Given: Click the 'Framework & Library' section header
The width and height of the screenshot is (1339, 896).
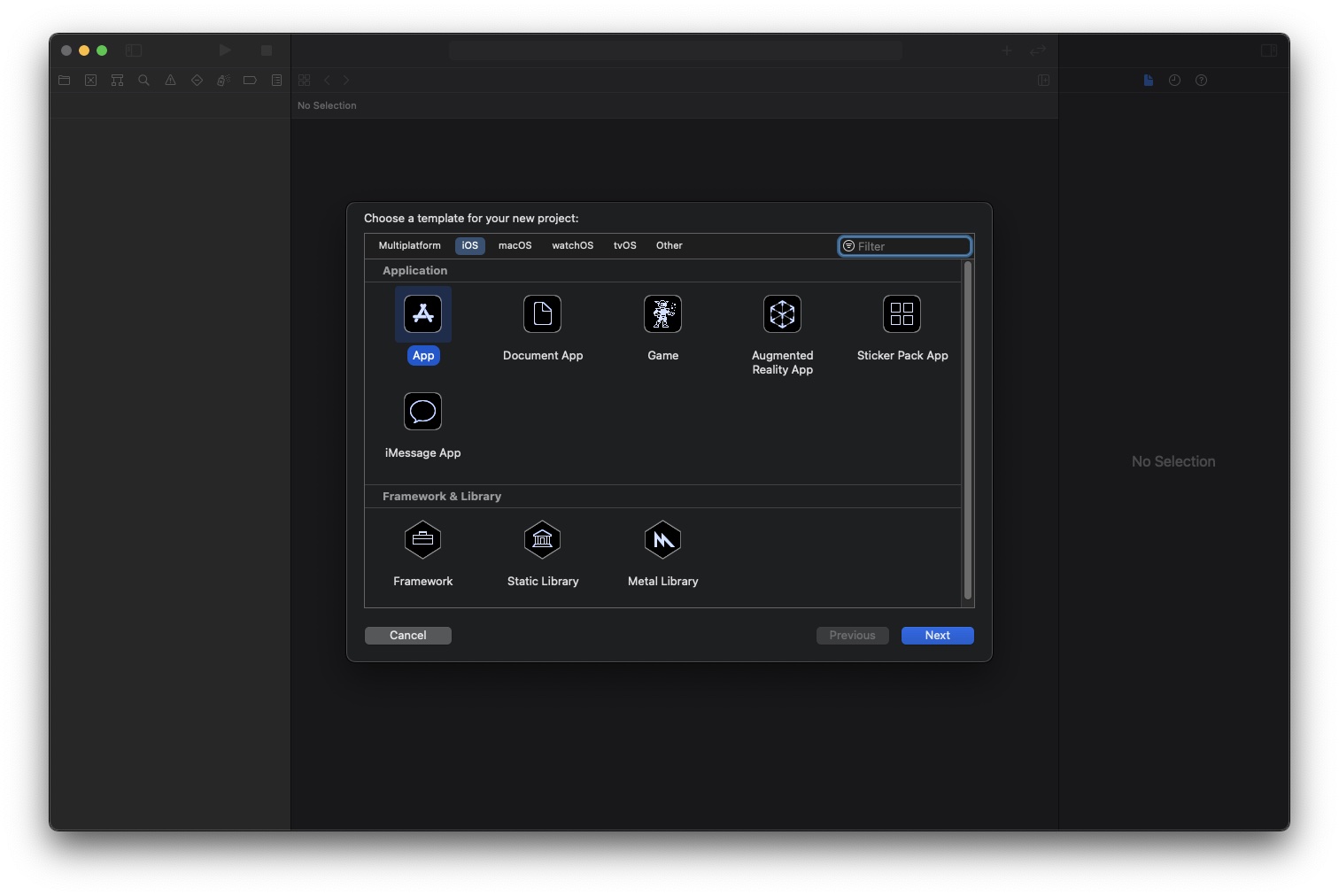Looking at the screenshot, I should (442, 496).
